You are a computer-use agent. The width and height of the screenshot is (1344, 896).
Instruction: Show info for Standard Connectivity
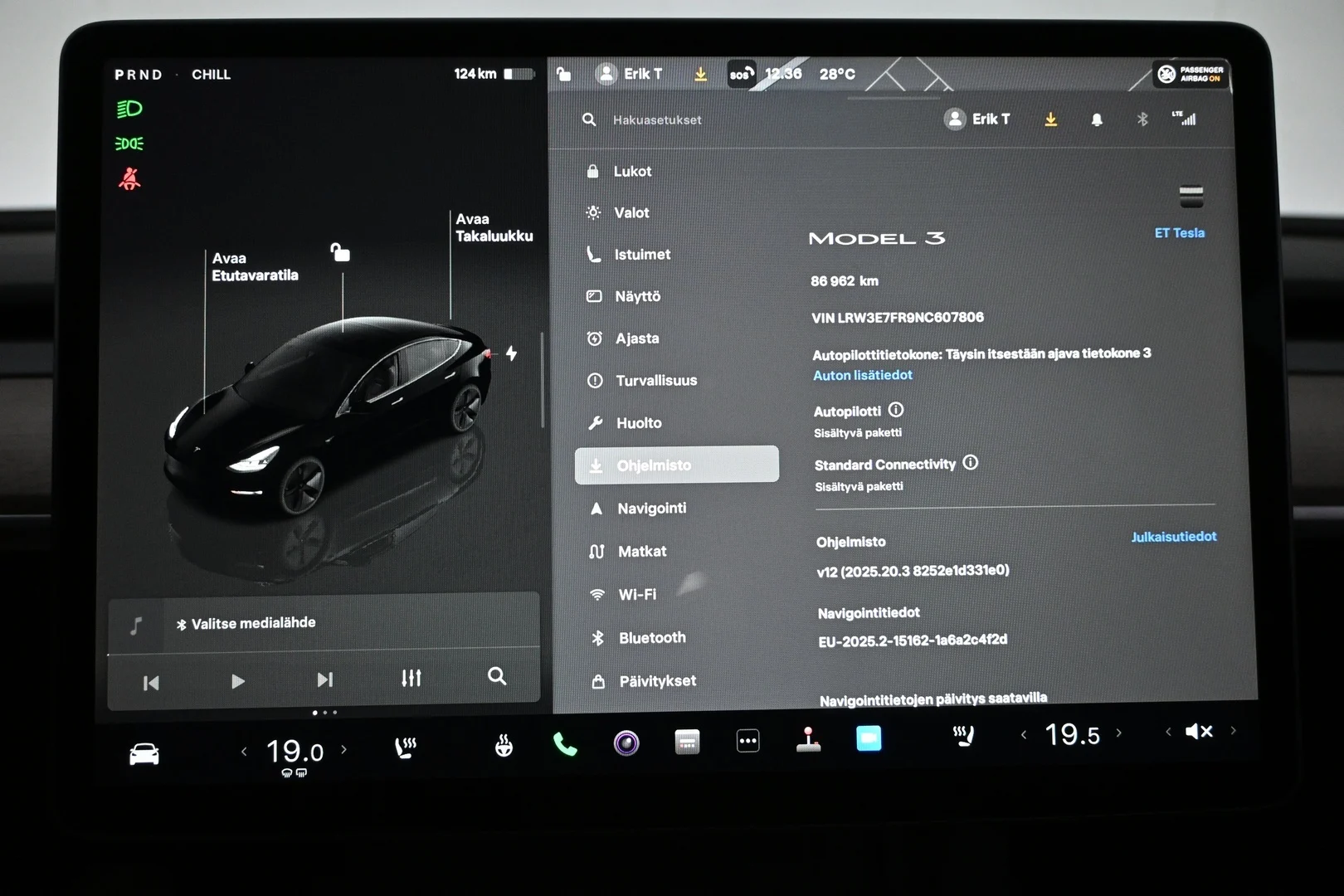970,463
